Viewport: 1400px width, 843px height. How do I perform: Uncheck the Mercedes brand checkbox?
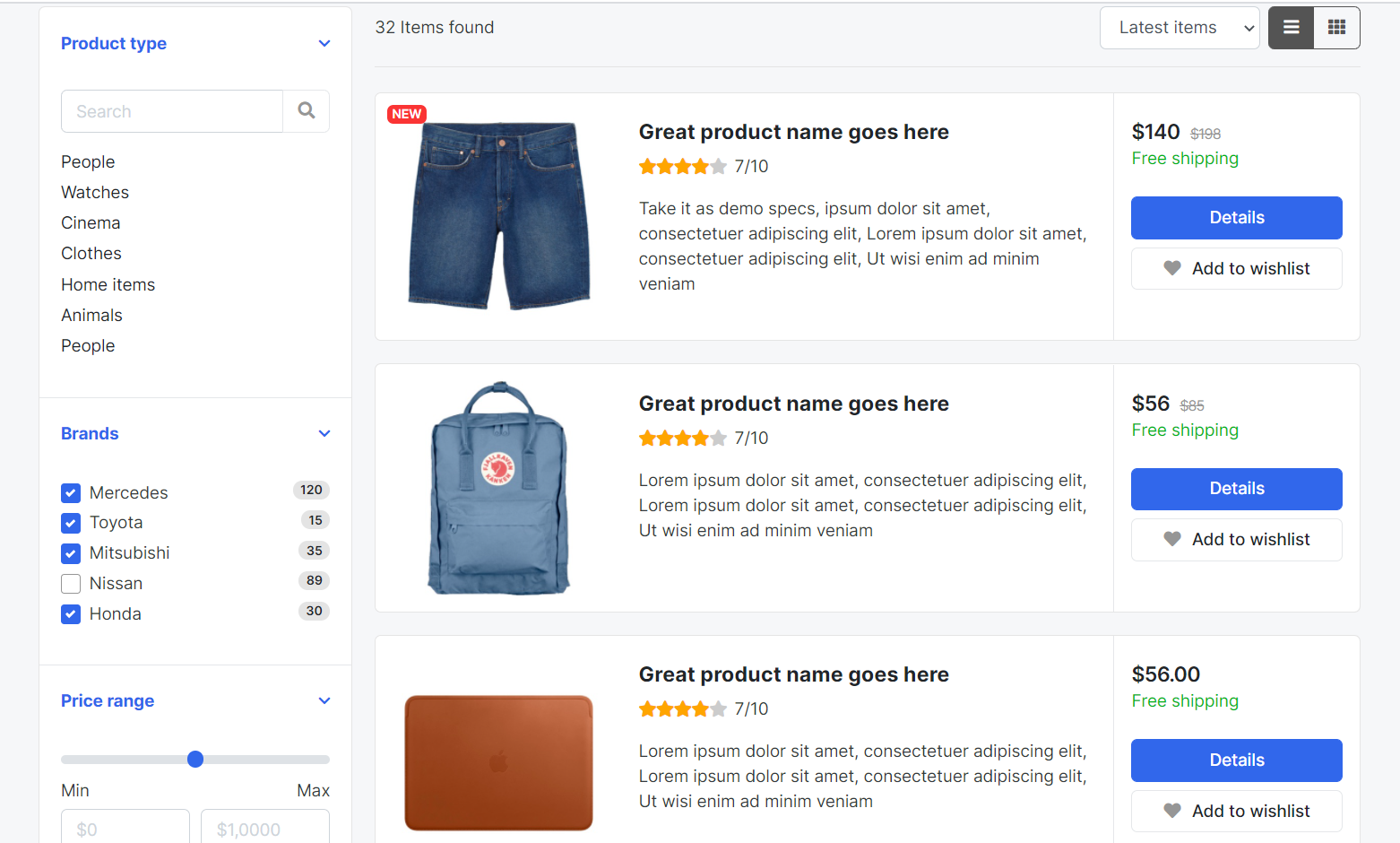(71, 493)
